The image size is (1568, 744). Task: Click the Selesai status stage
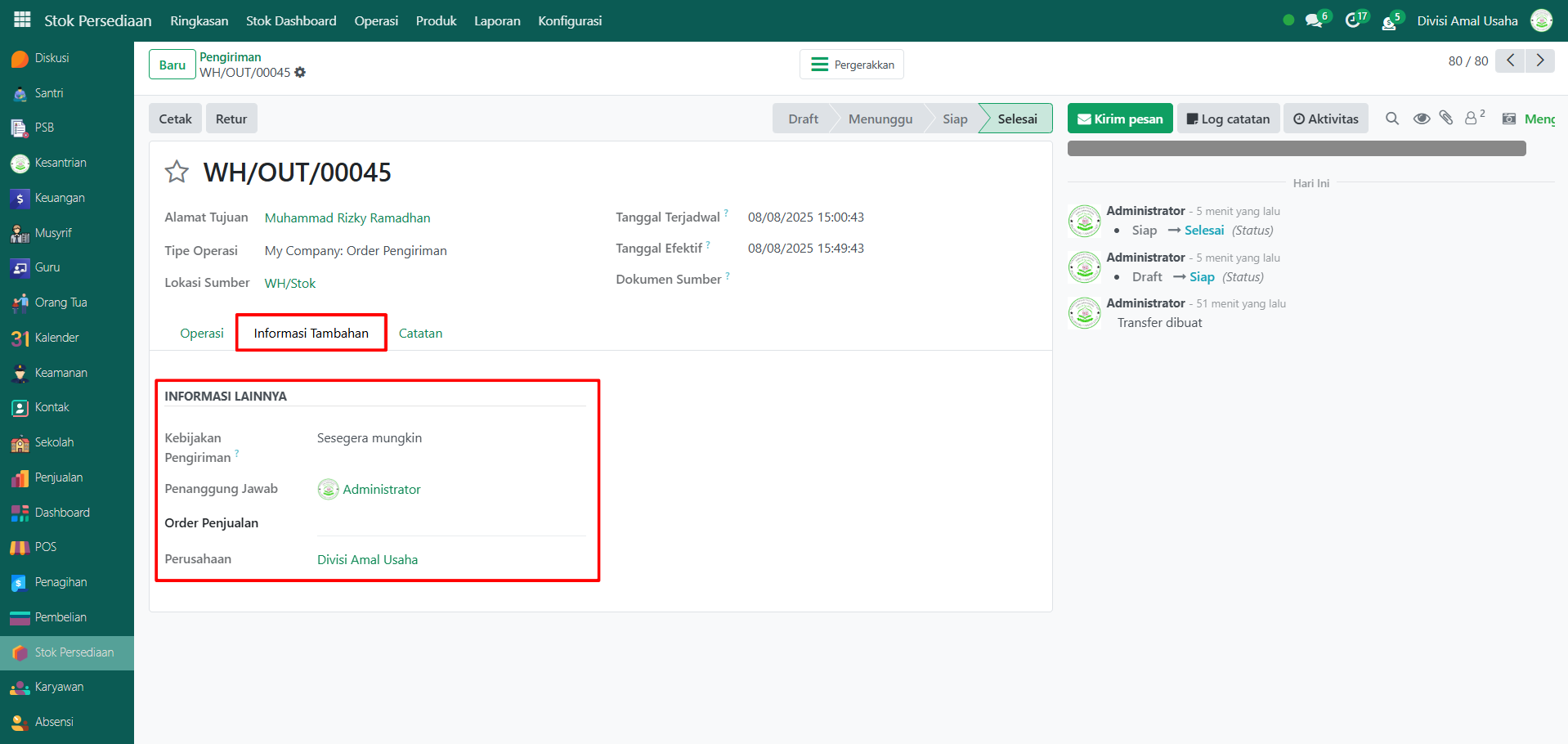(1016, 119)
